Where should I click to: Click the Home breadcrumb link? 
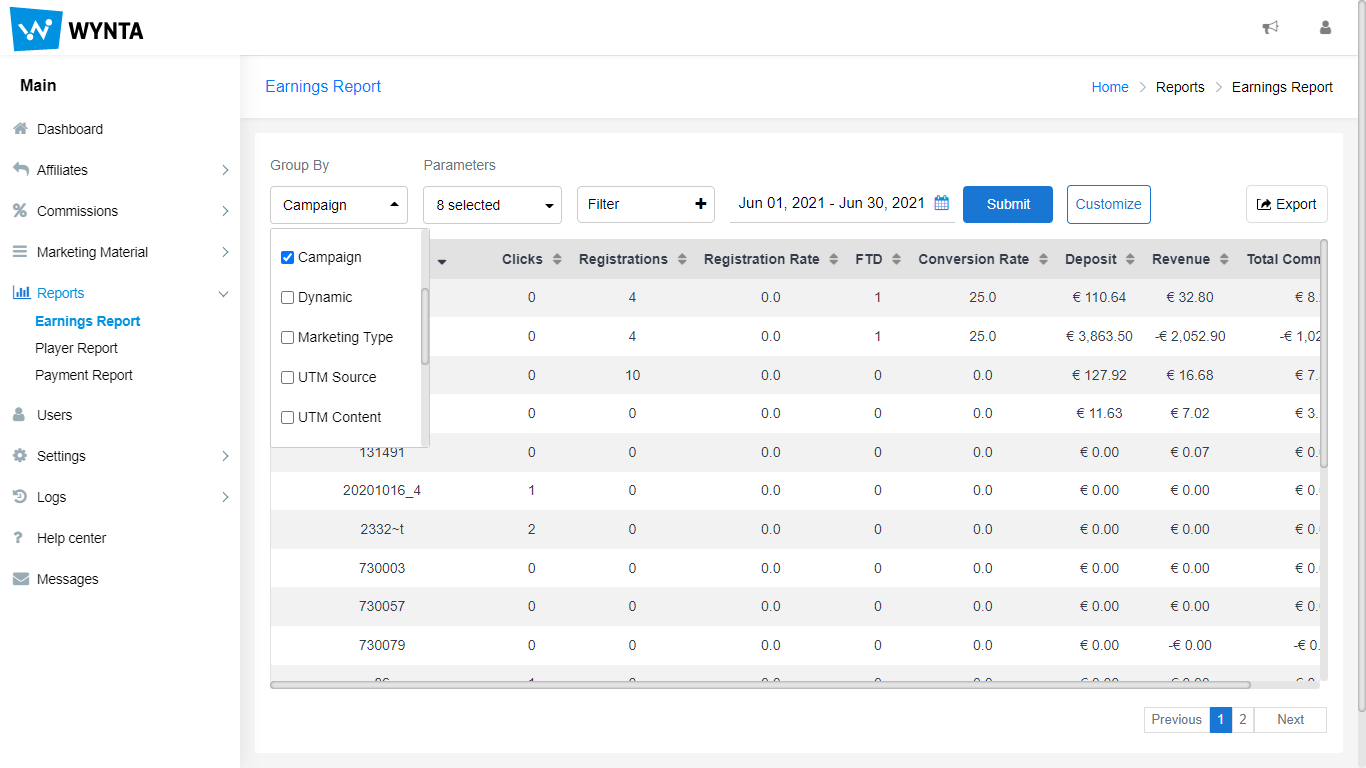tap(1109, 87)
